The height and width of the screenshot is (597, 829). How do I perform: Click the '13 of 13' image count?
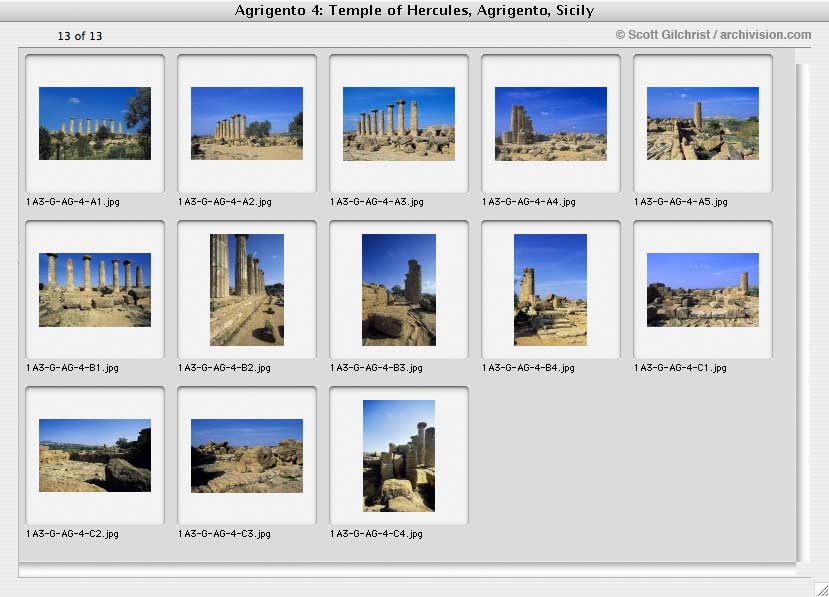click(x=80, y=36)
